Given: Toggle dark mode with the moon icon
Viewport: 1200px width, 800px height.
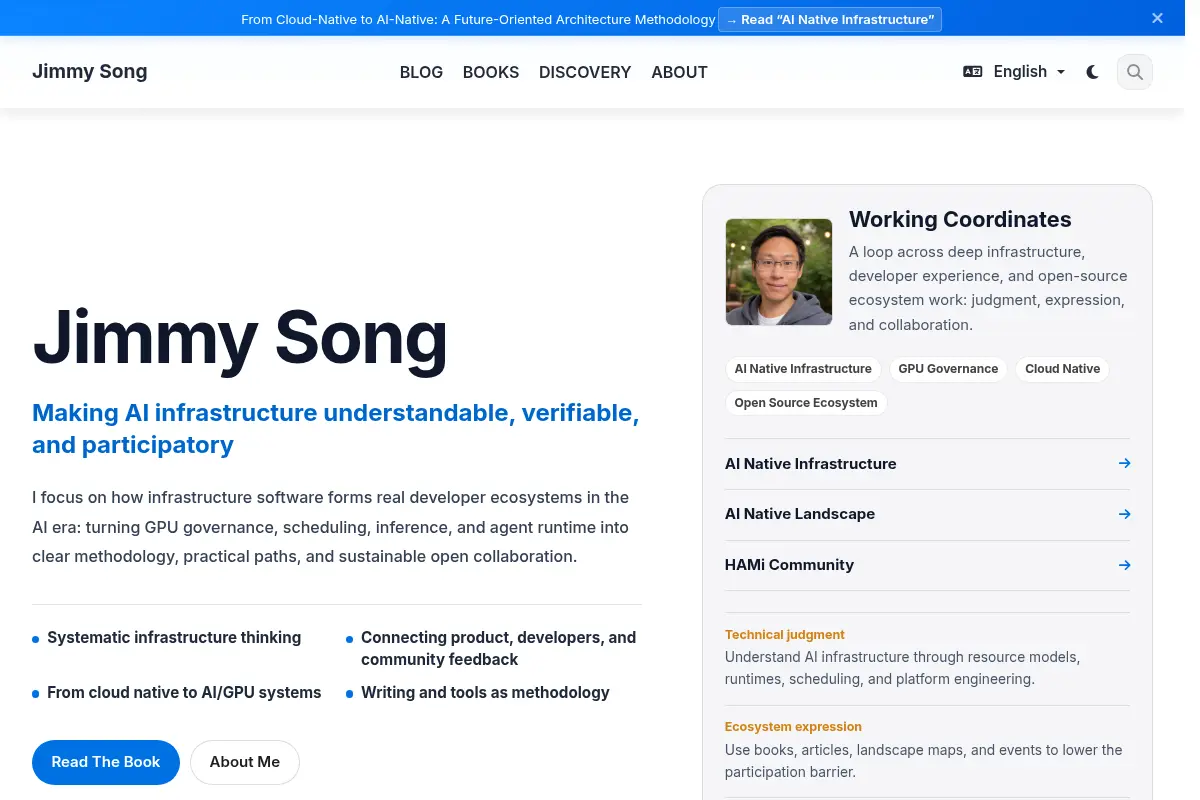Looking at the screenshot, I should click(x=1093, y=72).
